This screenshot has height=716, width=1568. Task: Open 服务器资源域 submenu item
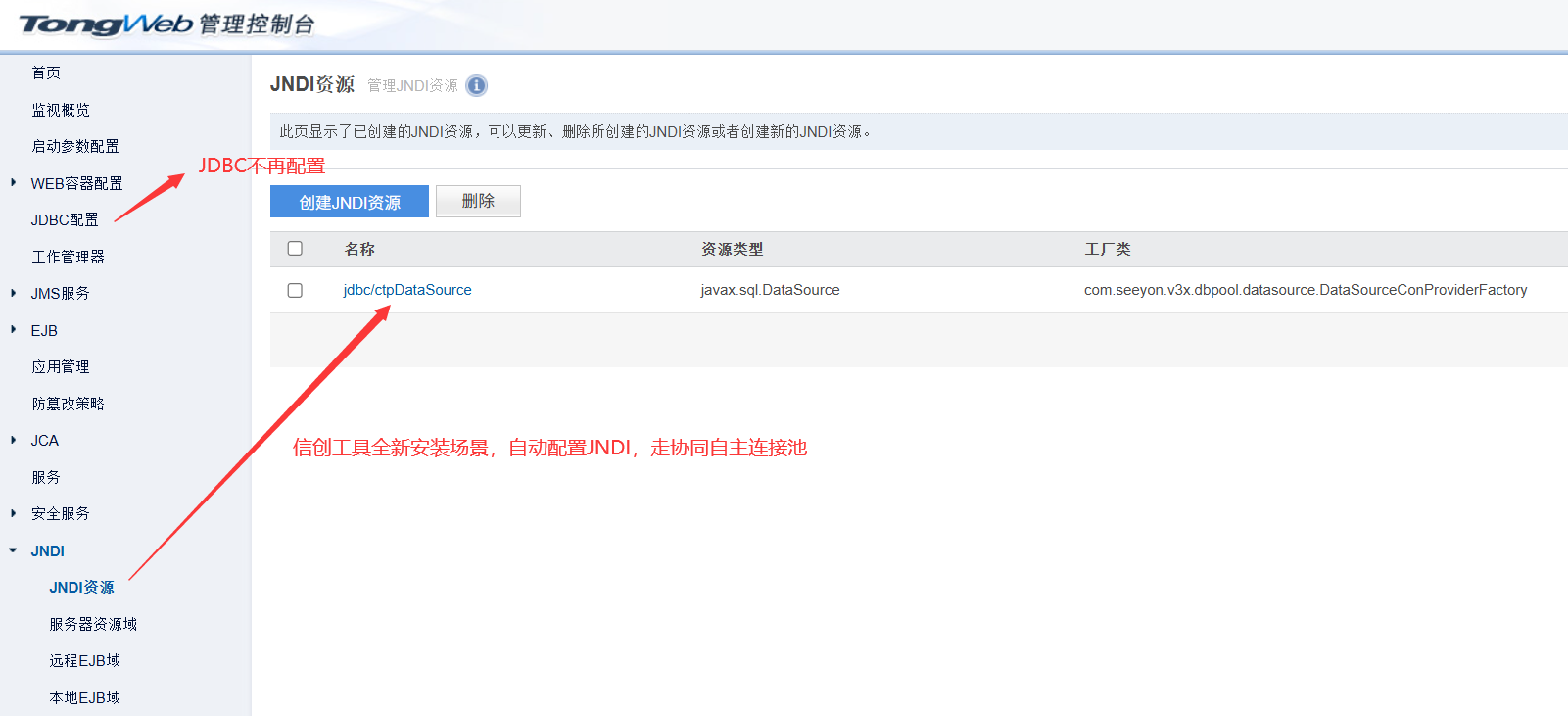94,624
